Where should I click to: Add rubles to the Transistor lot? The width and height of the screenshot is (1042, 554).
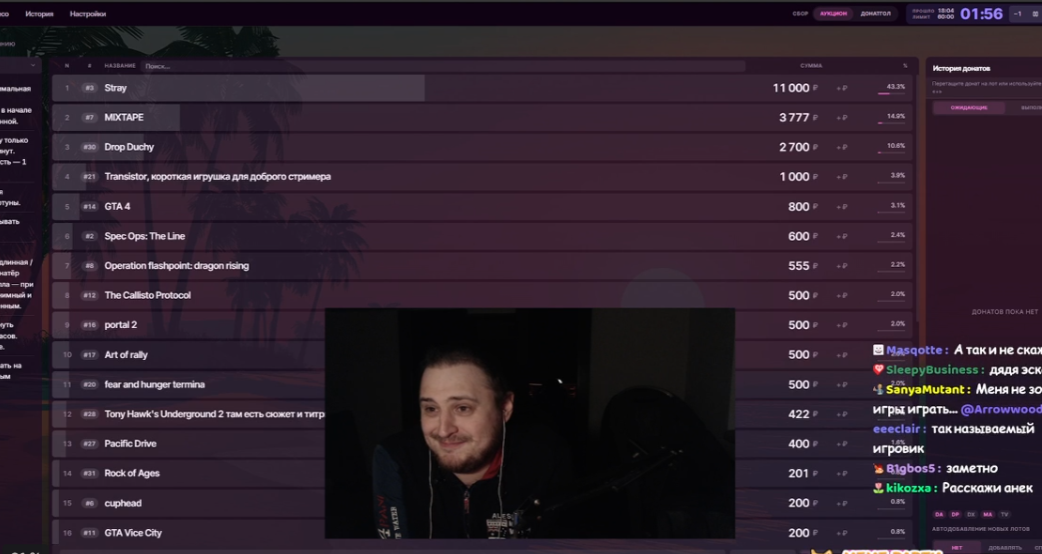point(842,177)
